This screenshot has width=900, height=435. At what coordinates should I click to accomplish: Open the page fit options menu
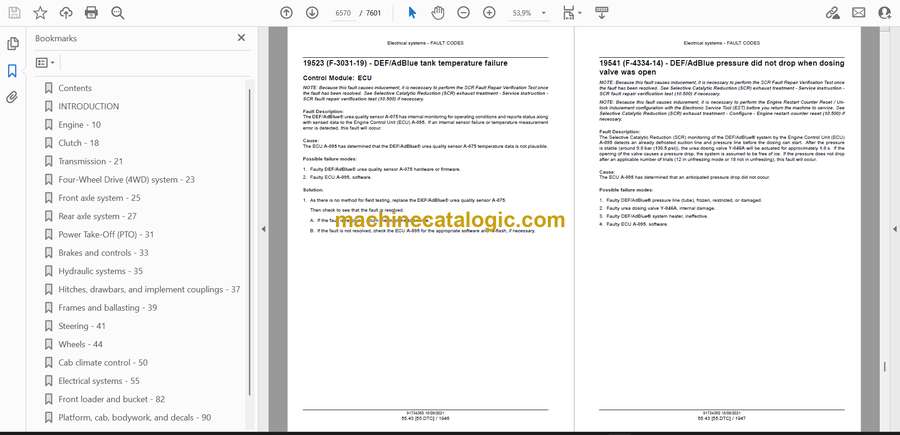[572, 13]
